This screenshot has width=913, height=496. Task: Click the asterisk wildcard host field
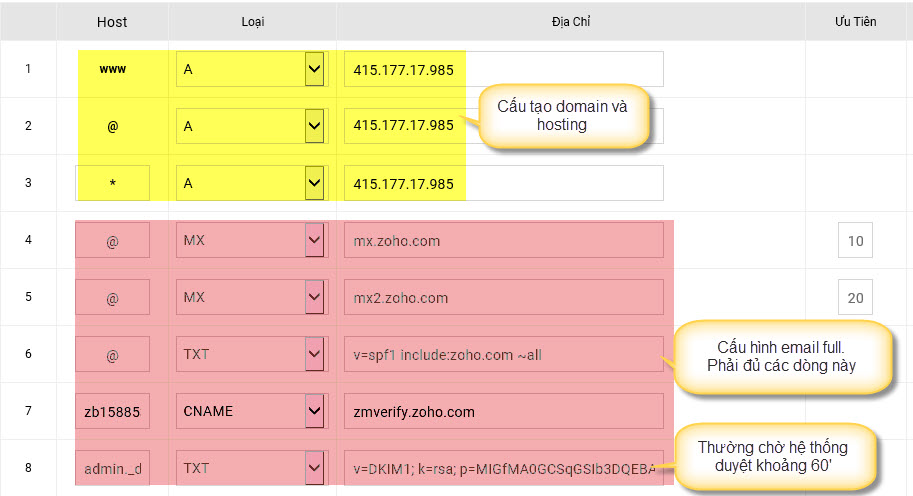112,184
